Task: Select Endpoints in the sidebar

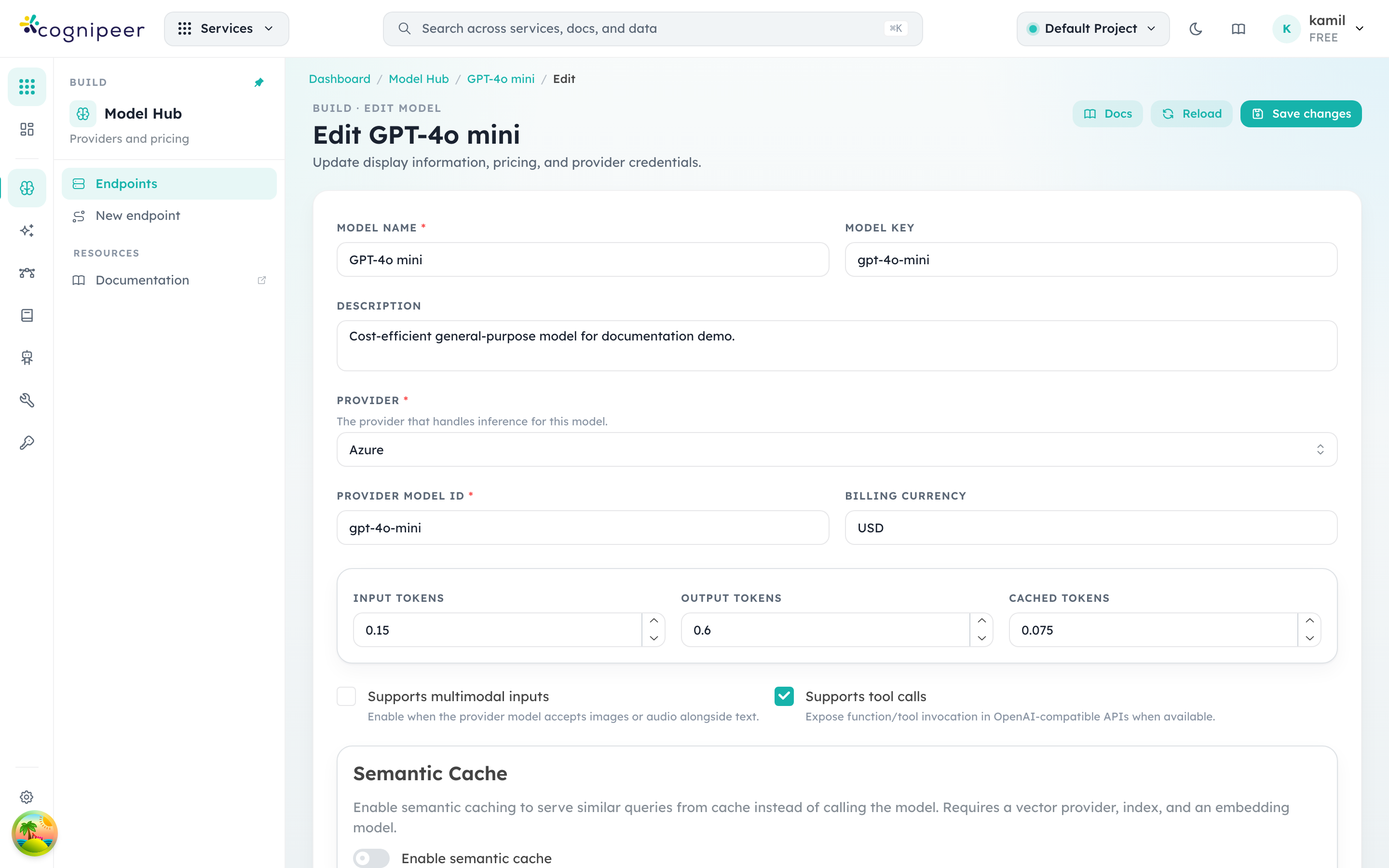Action: click(x=169, y=184)
